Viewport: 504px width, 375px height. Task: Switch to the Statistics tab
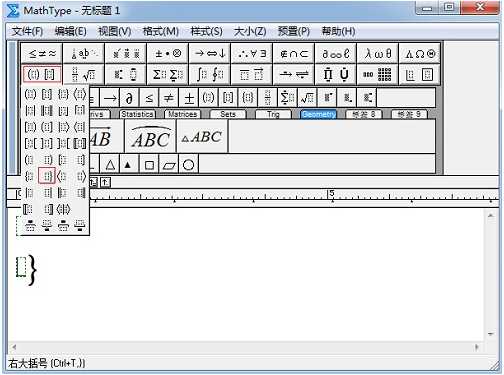coord(137,114)
